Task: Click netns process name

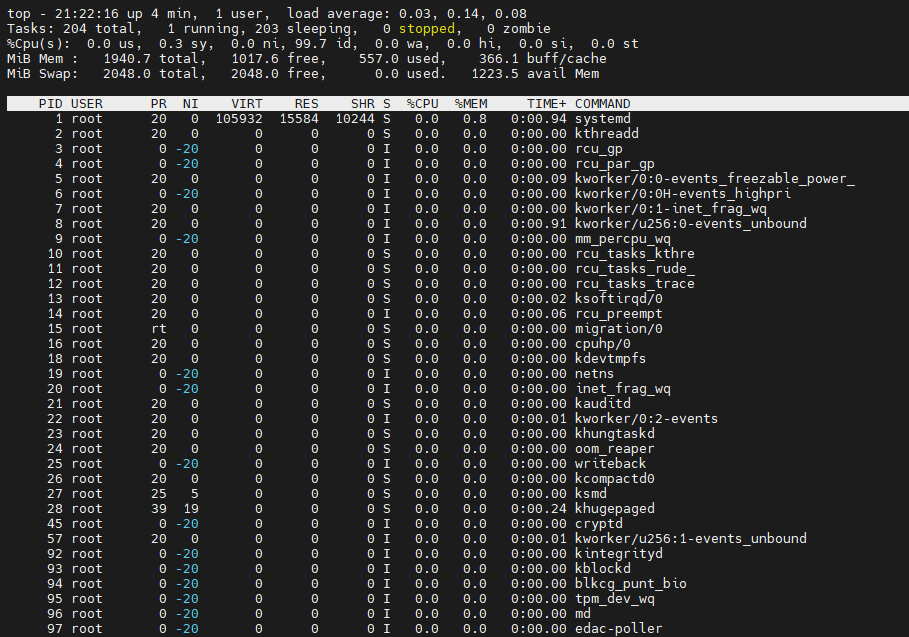Action: (x=594, y=374)
